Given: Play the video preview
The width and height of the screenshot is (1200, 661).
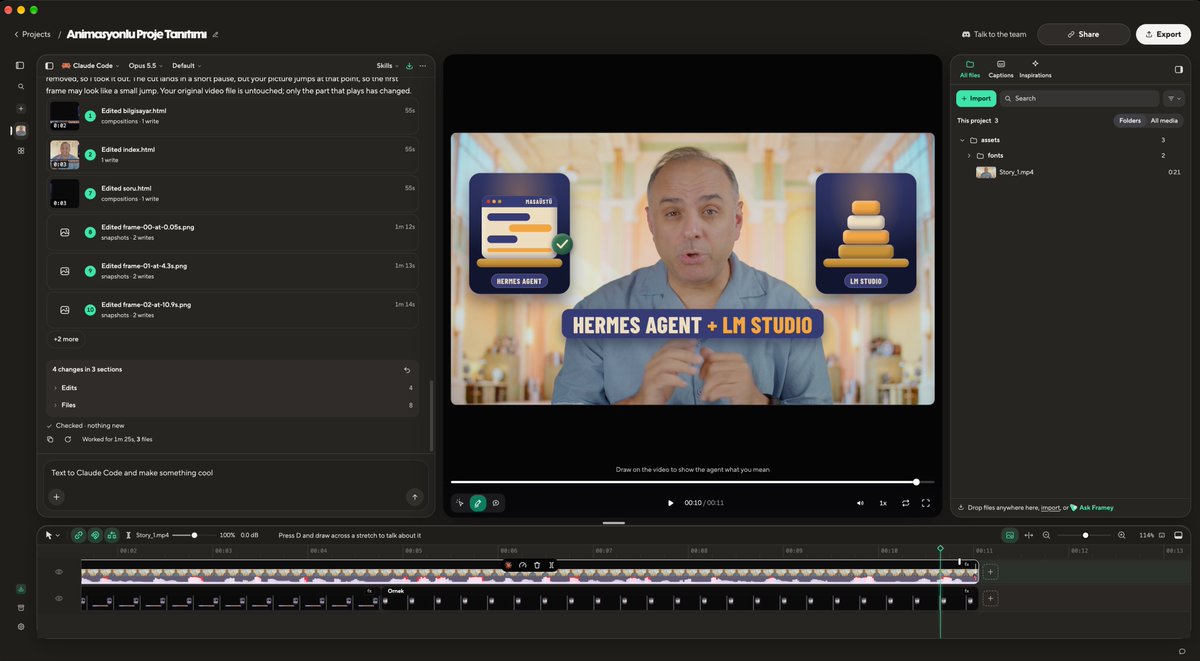Looking at the screenshot, I should pos(670,503).
